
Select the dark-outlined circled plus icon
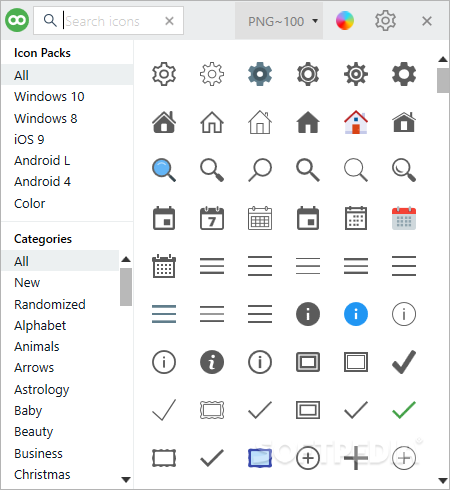pyautogui.click(x=308, y=458)
